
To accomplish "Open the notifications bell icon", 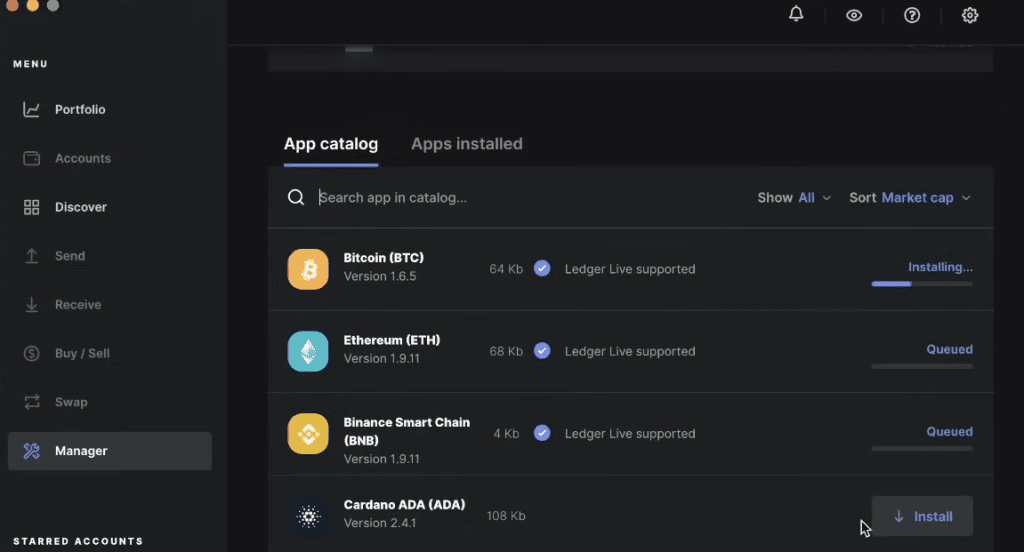I will click(x=796, y=15).
